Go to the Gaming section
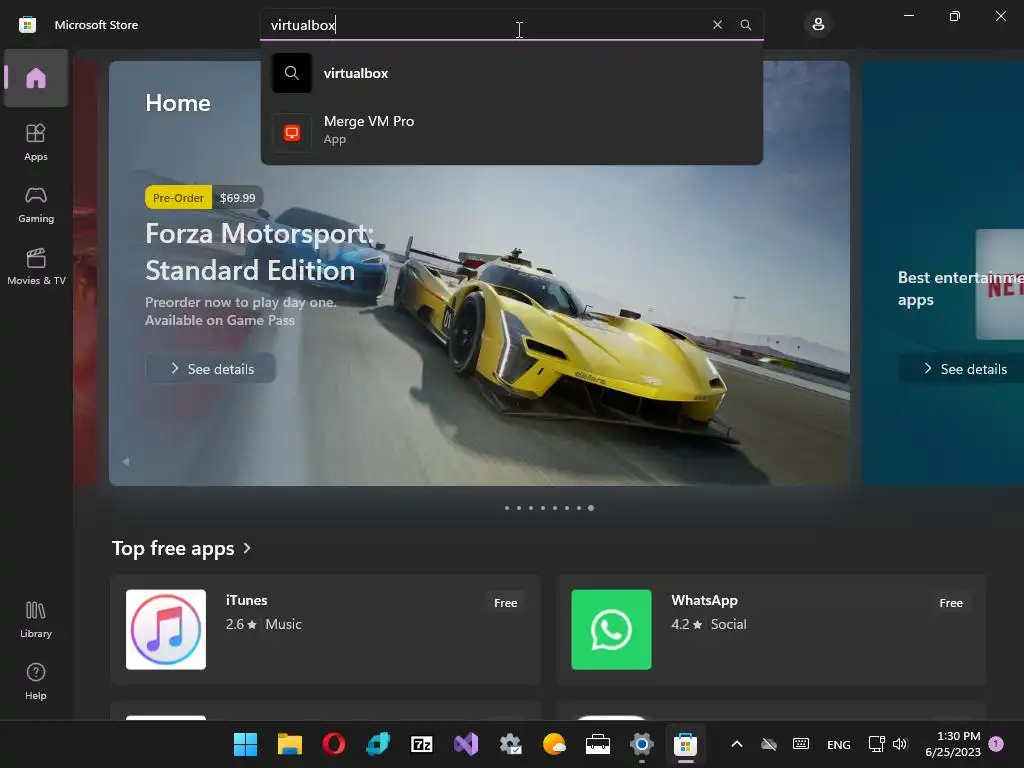Screen dimensions: 1024x768 tap(36, 205)
